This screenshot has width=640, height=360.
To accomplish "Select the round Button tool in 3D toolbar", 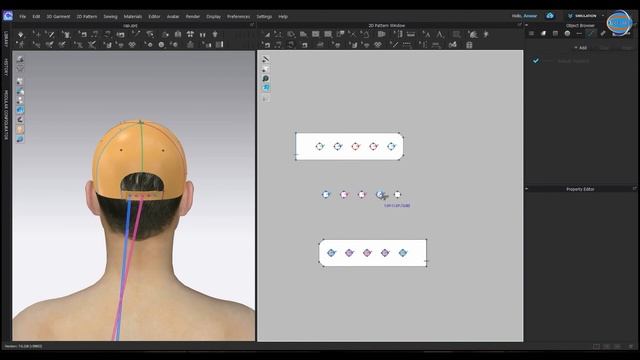I will 161,44.
